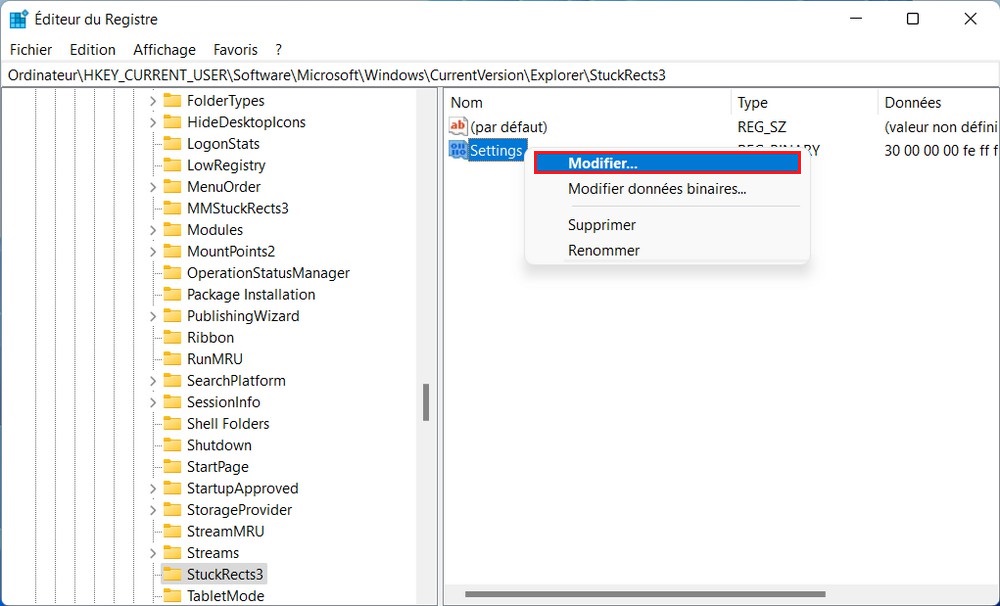The height and width of the screenshot is (606, 1000).
Task: Select the StreamMRU tree label
Action: [x=225, y=531]
